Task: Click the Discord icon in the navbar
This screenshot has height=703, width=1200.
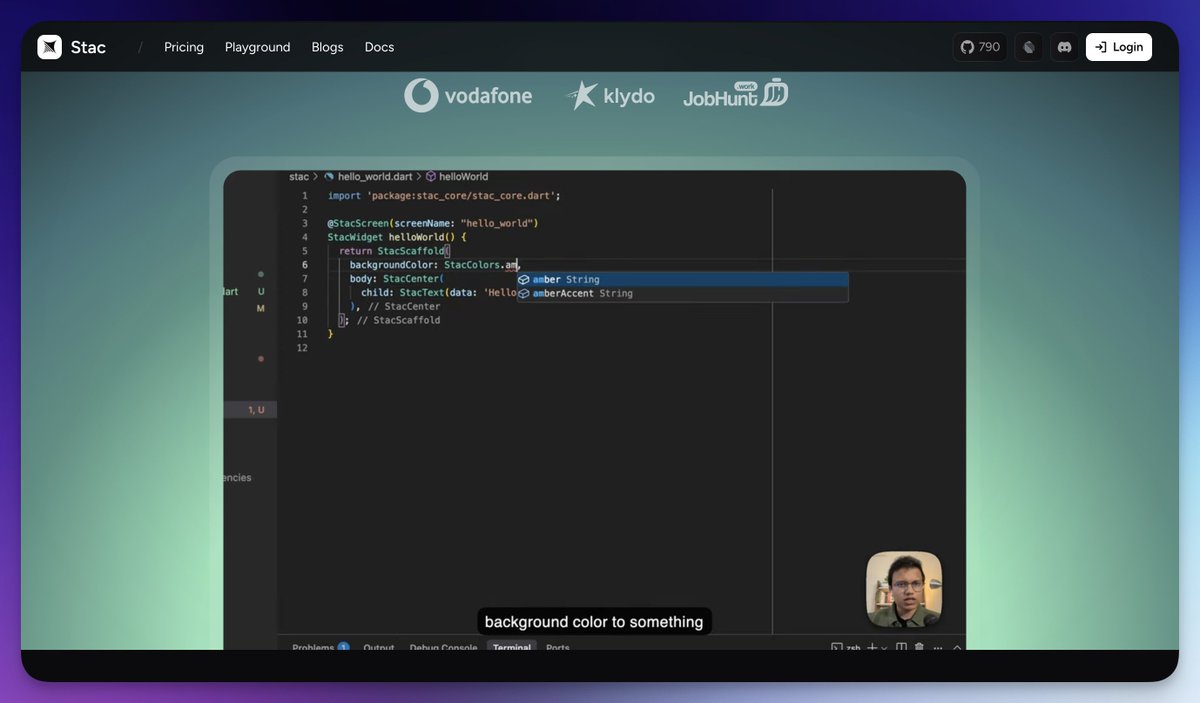Action: [x=1064, y=46]
